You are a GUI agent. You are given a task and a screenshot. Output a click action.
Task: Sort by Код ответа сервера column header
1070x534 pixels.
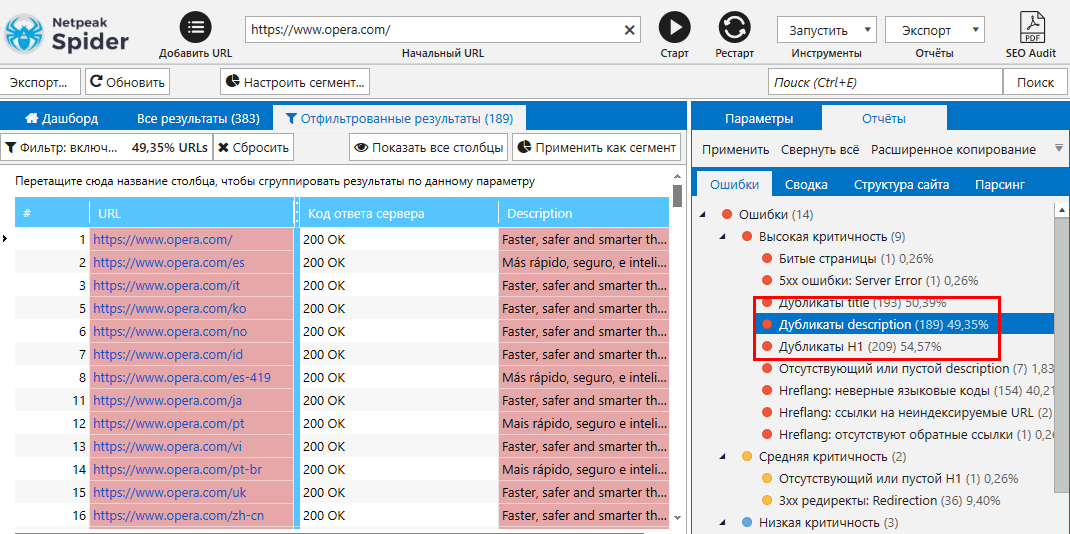[x=399, y=213]
